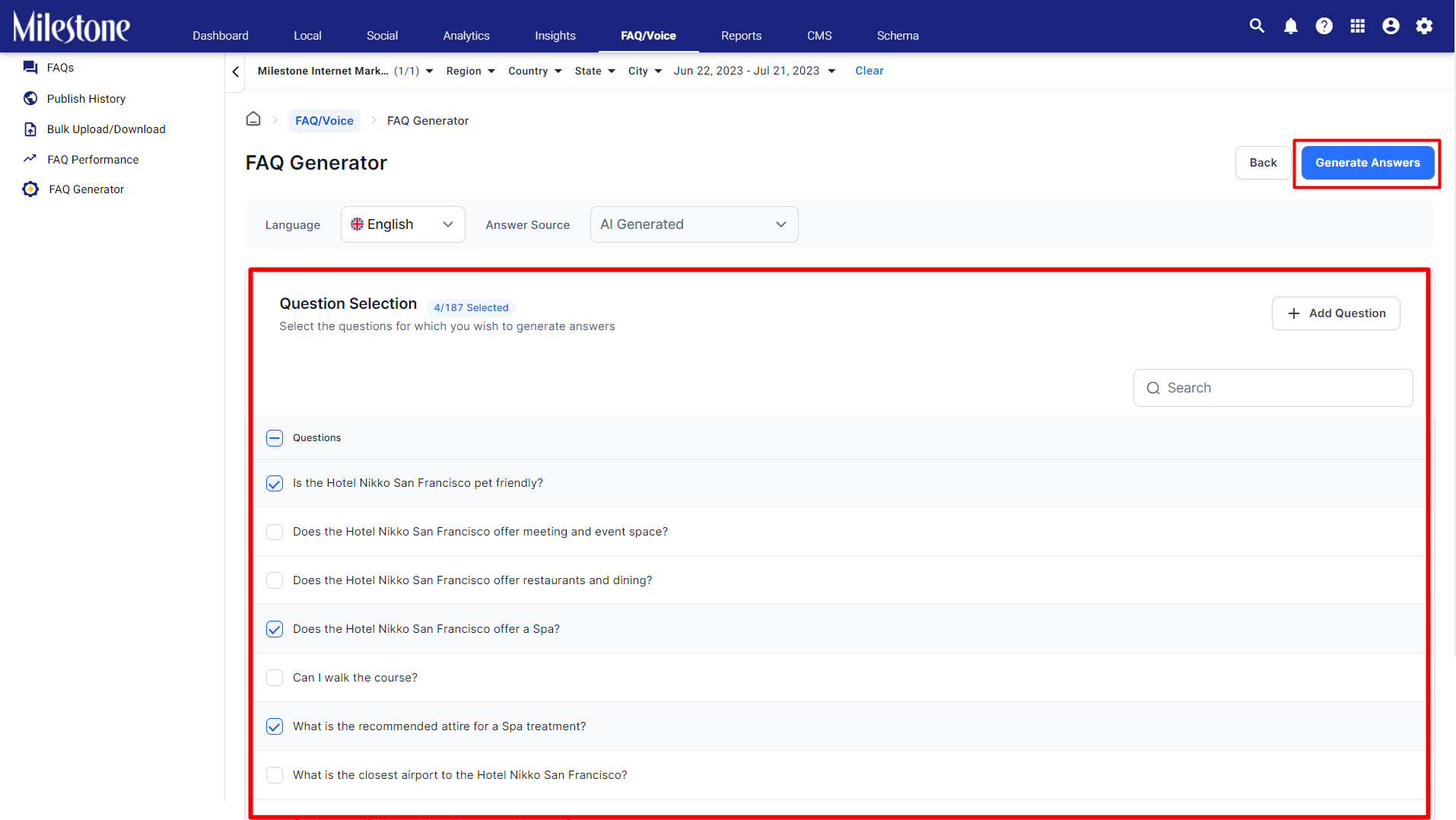
Task: Open the user account icon
Action: point(1391,26)
